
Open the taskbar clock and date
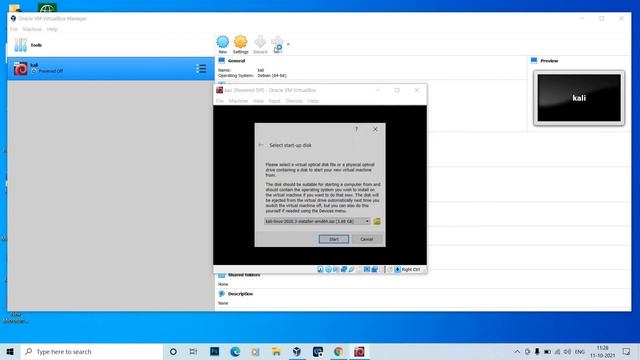pyautogui.click(x=602, y=351)
